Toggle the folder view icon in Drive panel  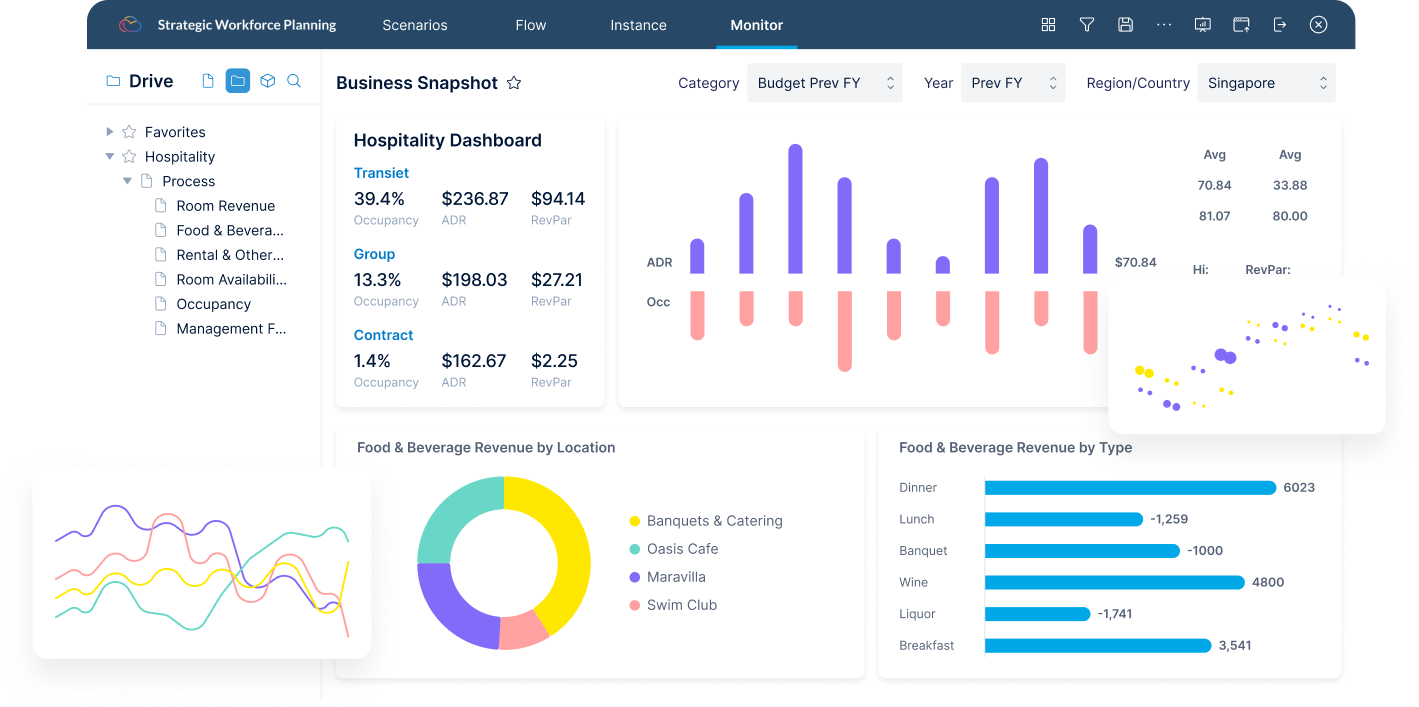[x=237, y=81]
